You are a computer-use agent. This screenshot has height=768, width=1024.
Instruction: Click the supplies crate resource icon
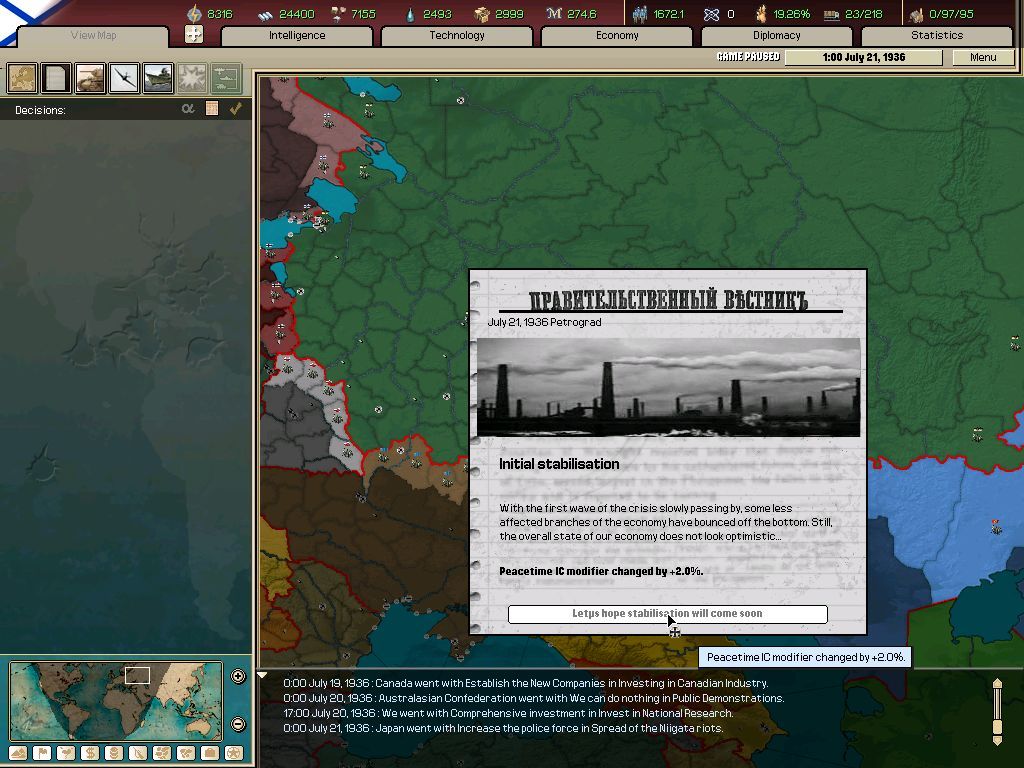[x=482, y=14]
